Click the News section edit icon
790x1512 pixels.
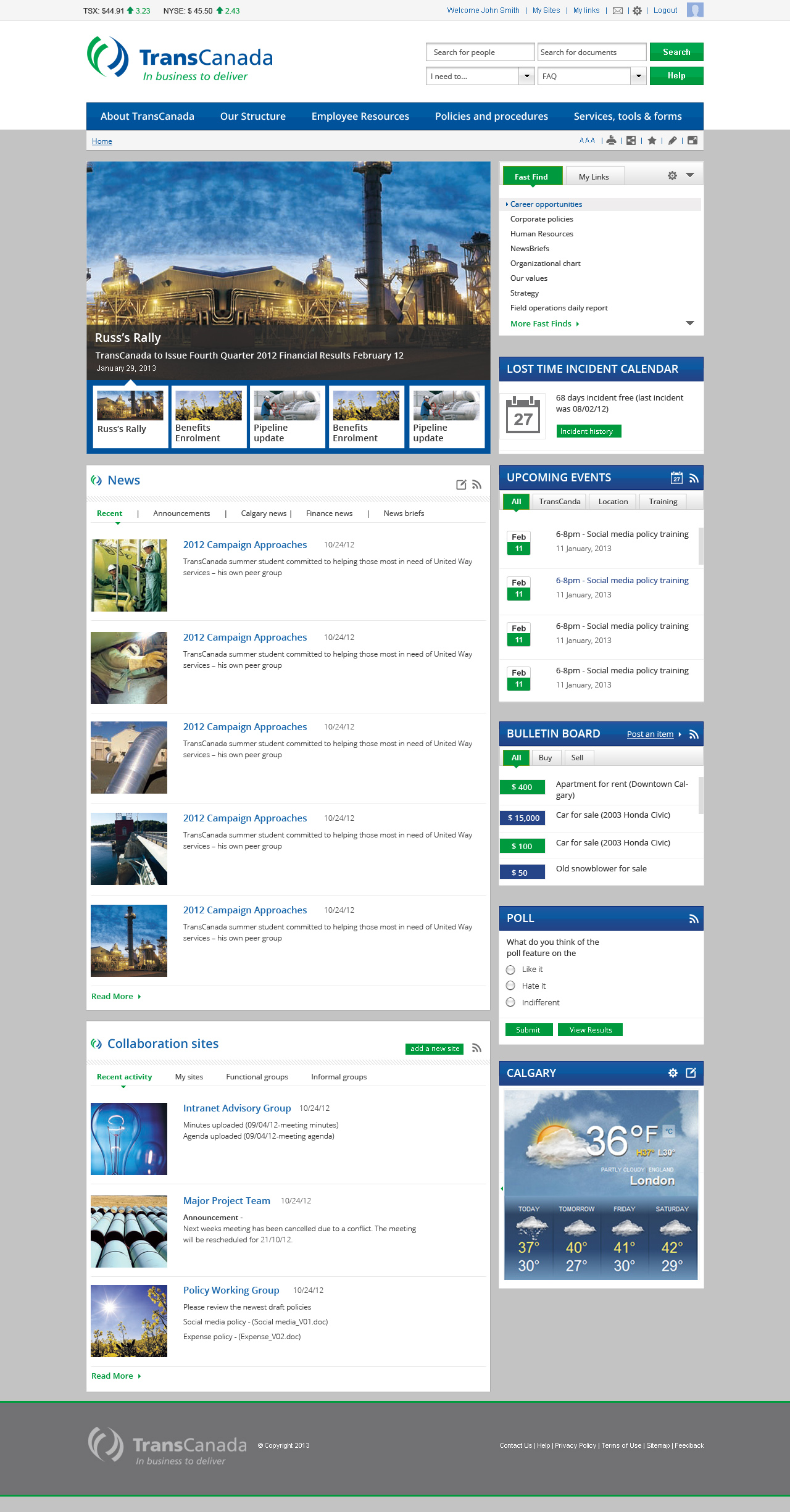click(461, 484)
